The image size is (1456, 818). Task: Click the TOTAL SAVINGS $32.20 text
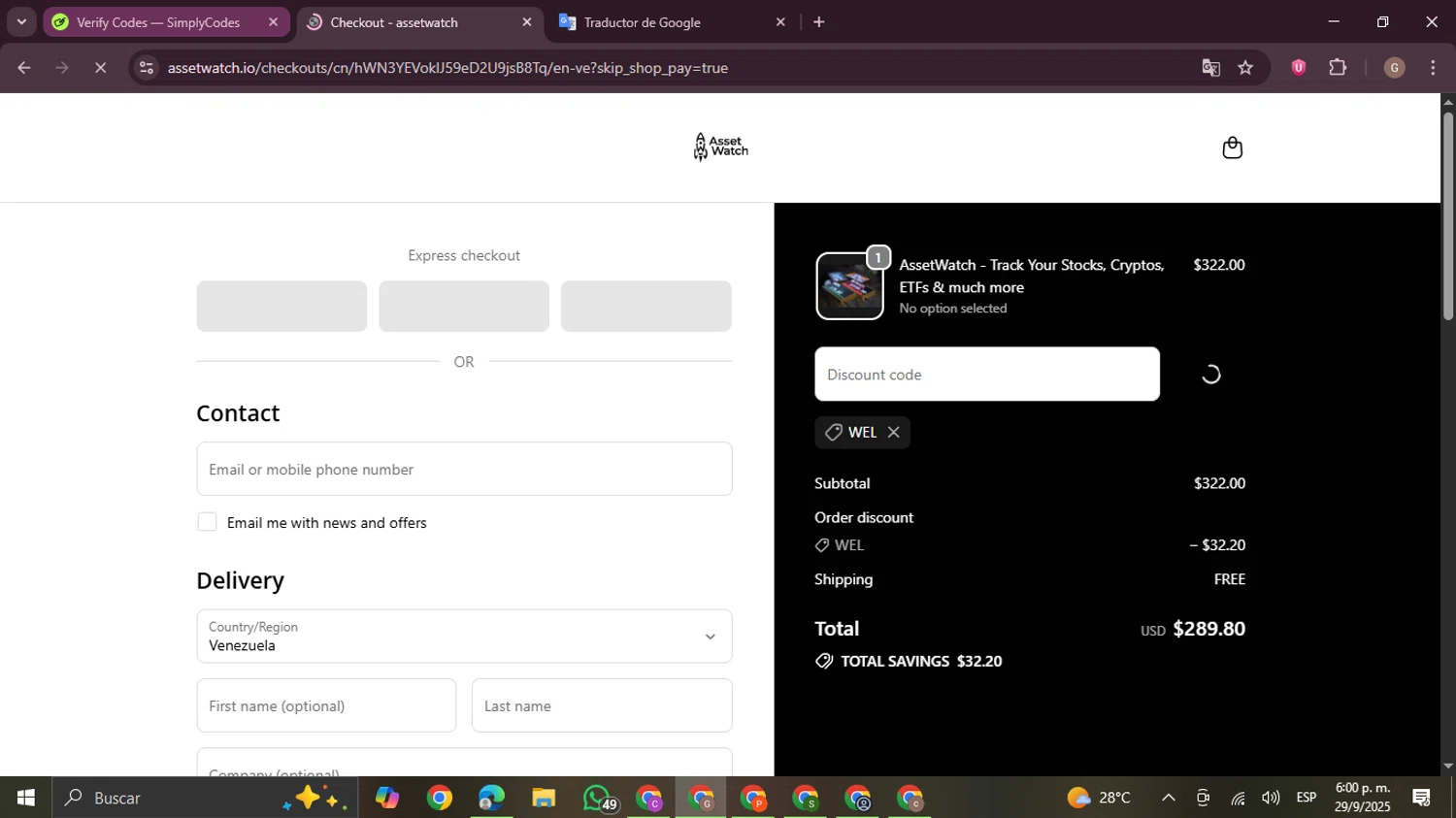pos(921,662)
